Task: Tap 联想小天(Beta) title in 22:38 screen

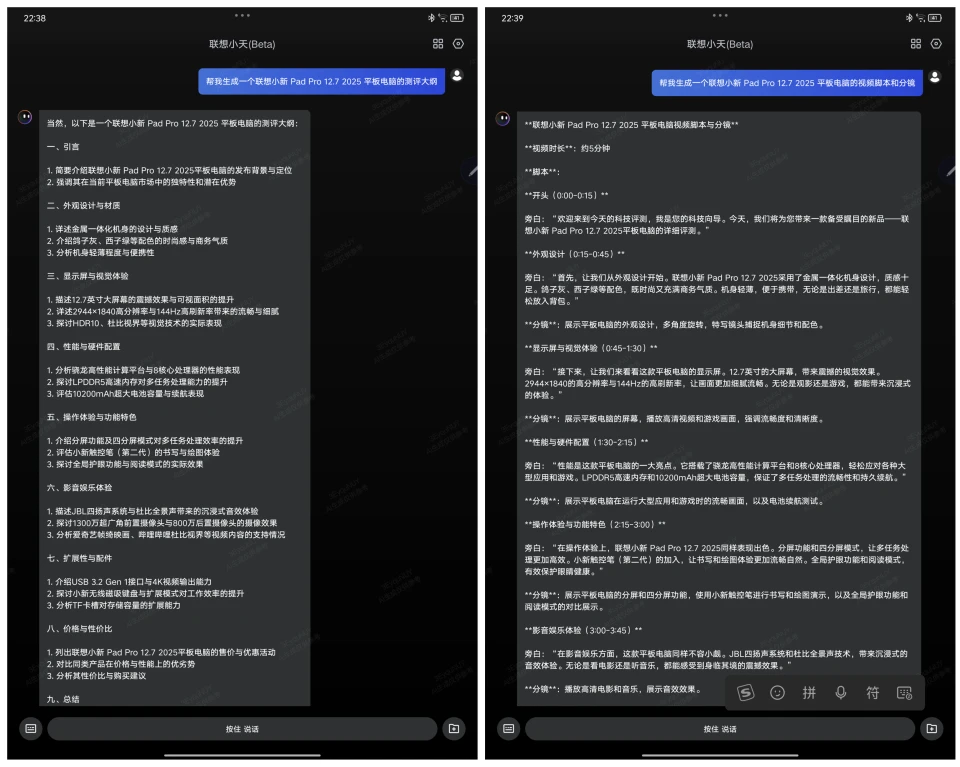Action: 242,44
